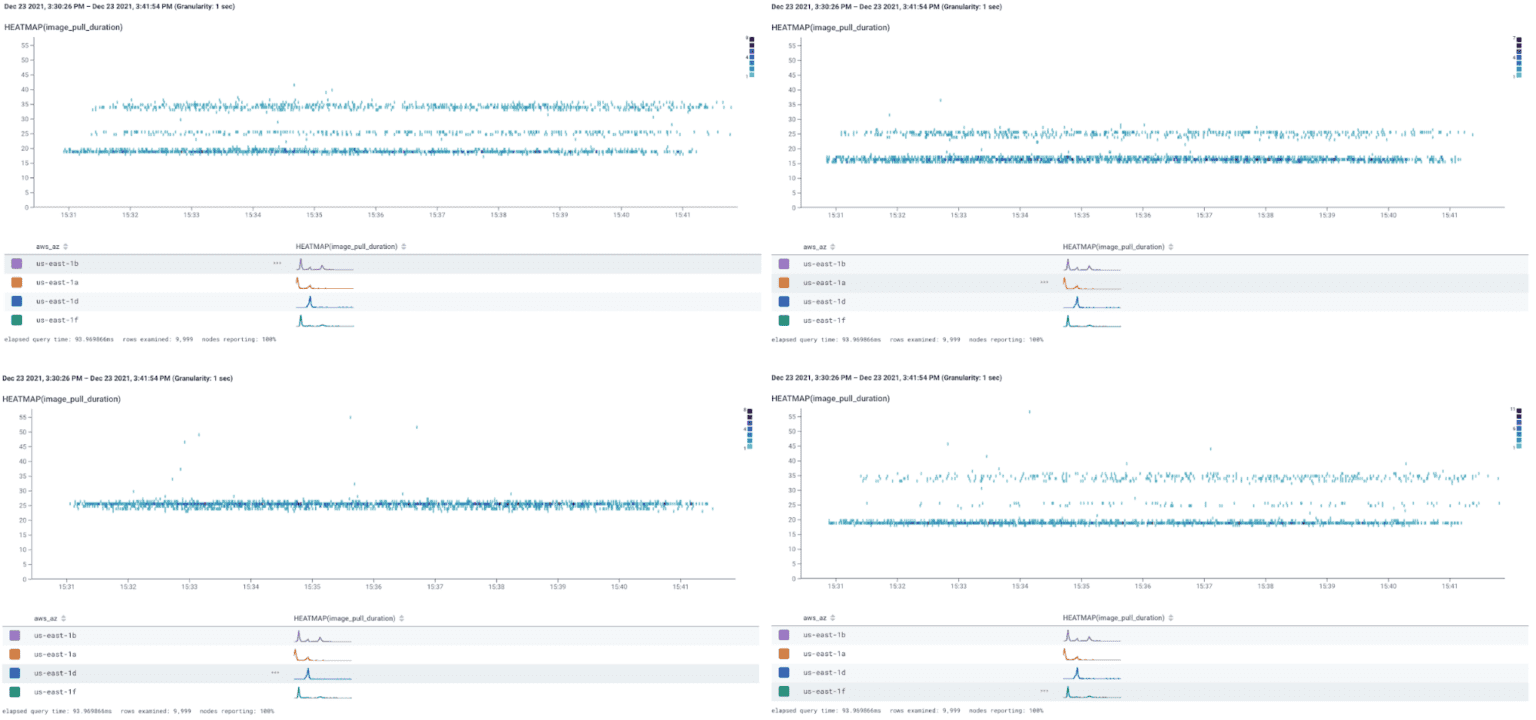Open the ellipsis menu on us-east-1d in bottom-left panel

tap(275, 673)
